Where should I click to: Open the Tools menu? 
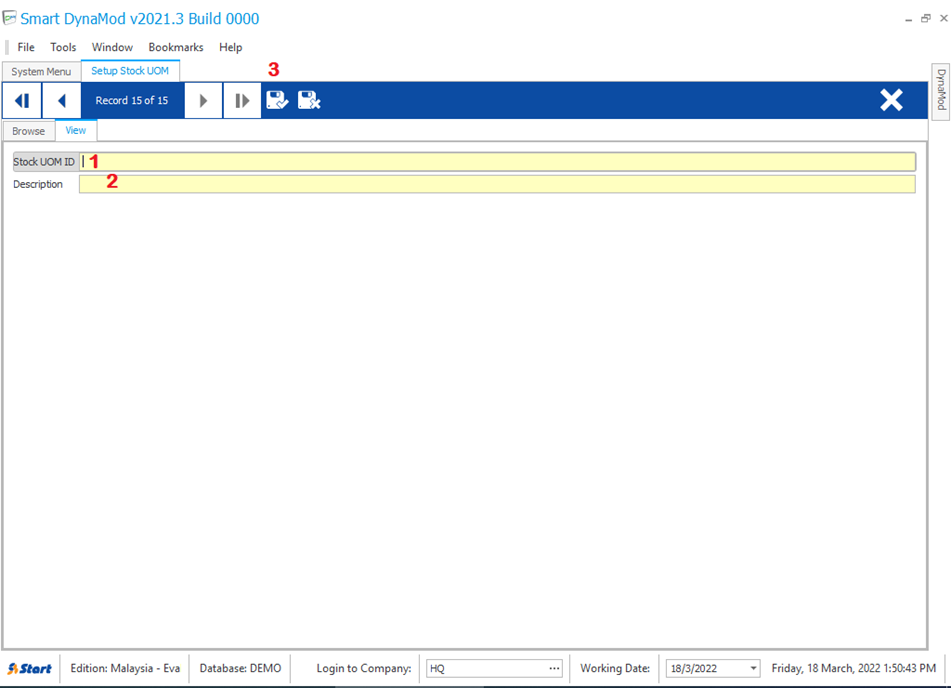click(x=63, y=47)
